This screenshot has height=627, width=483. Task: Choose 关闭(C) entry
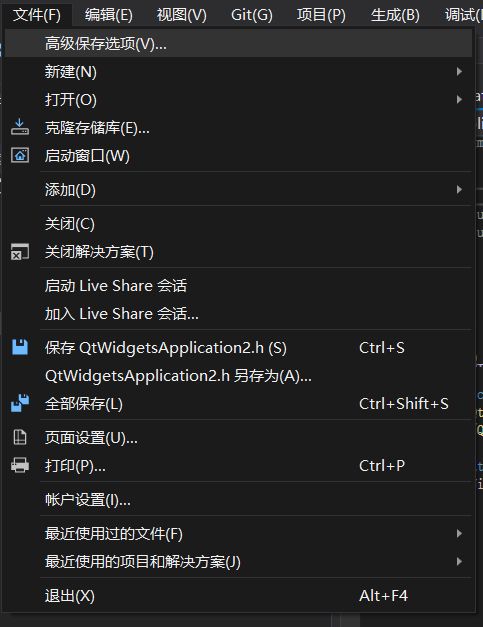(x=238, y=224)
